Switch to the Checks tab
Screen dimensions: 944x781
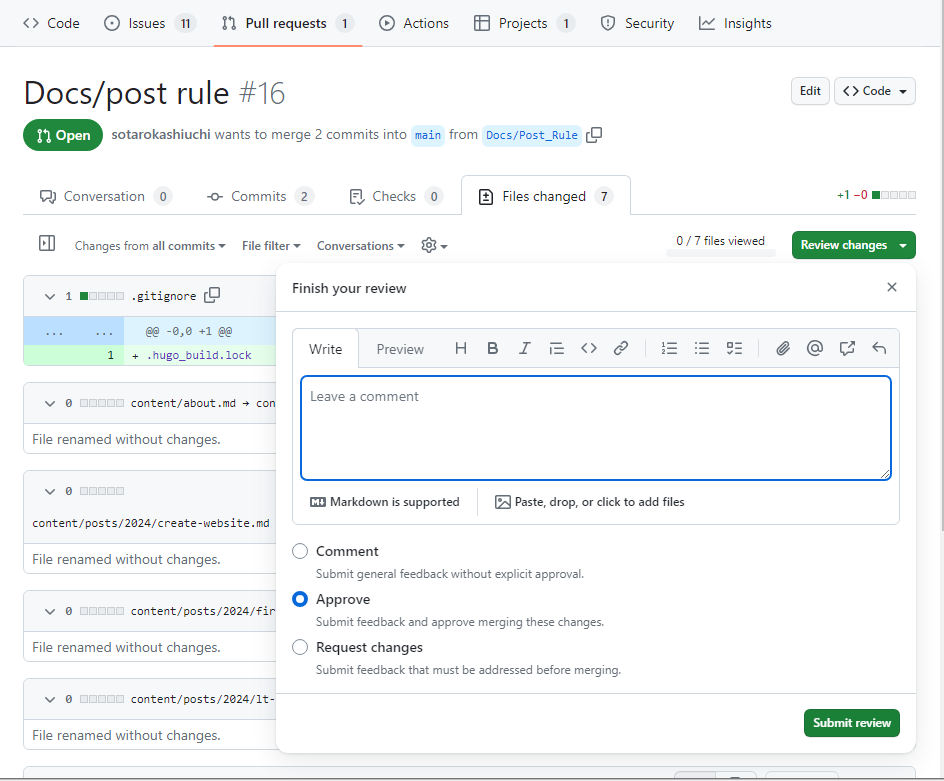(x=396, y=196)
